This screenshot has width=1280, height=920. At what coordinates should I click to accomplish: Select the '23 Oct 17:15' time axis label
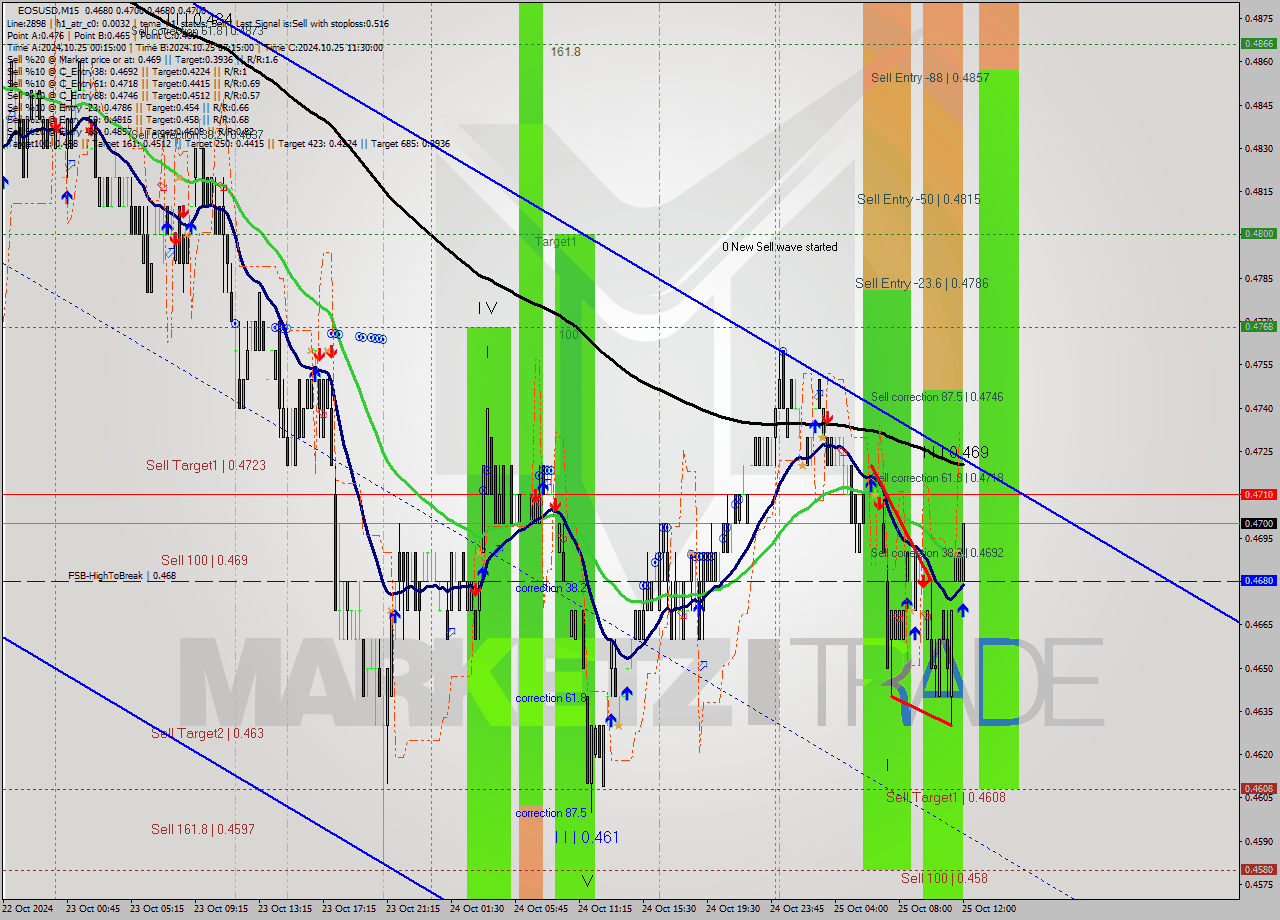click(x=349, y=909)
